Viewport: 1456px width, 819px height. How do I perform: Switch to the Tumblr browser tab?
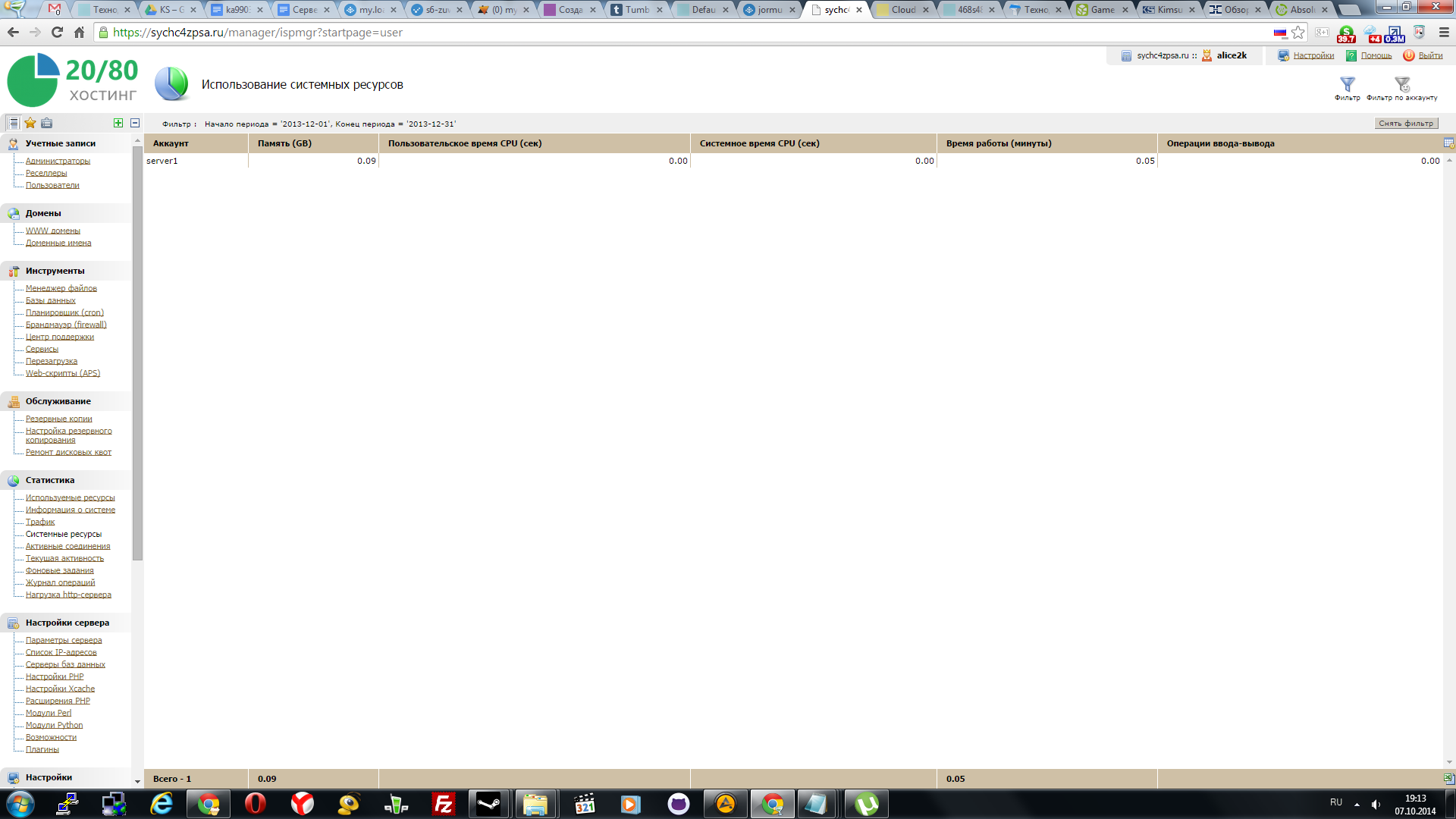[x=637, y=10]
